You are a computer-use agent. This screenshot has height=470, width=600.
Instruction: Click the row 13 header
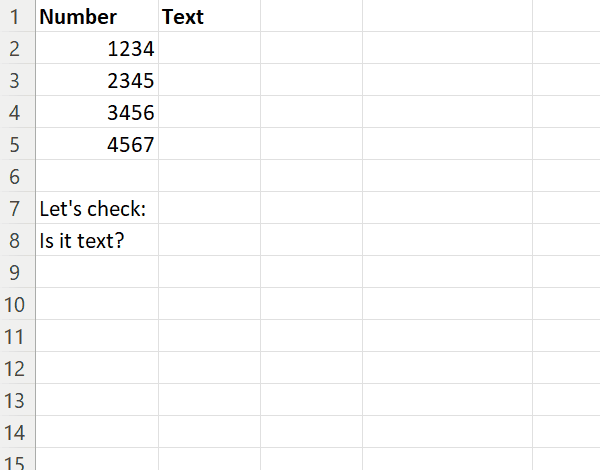[16, 400]
